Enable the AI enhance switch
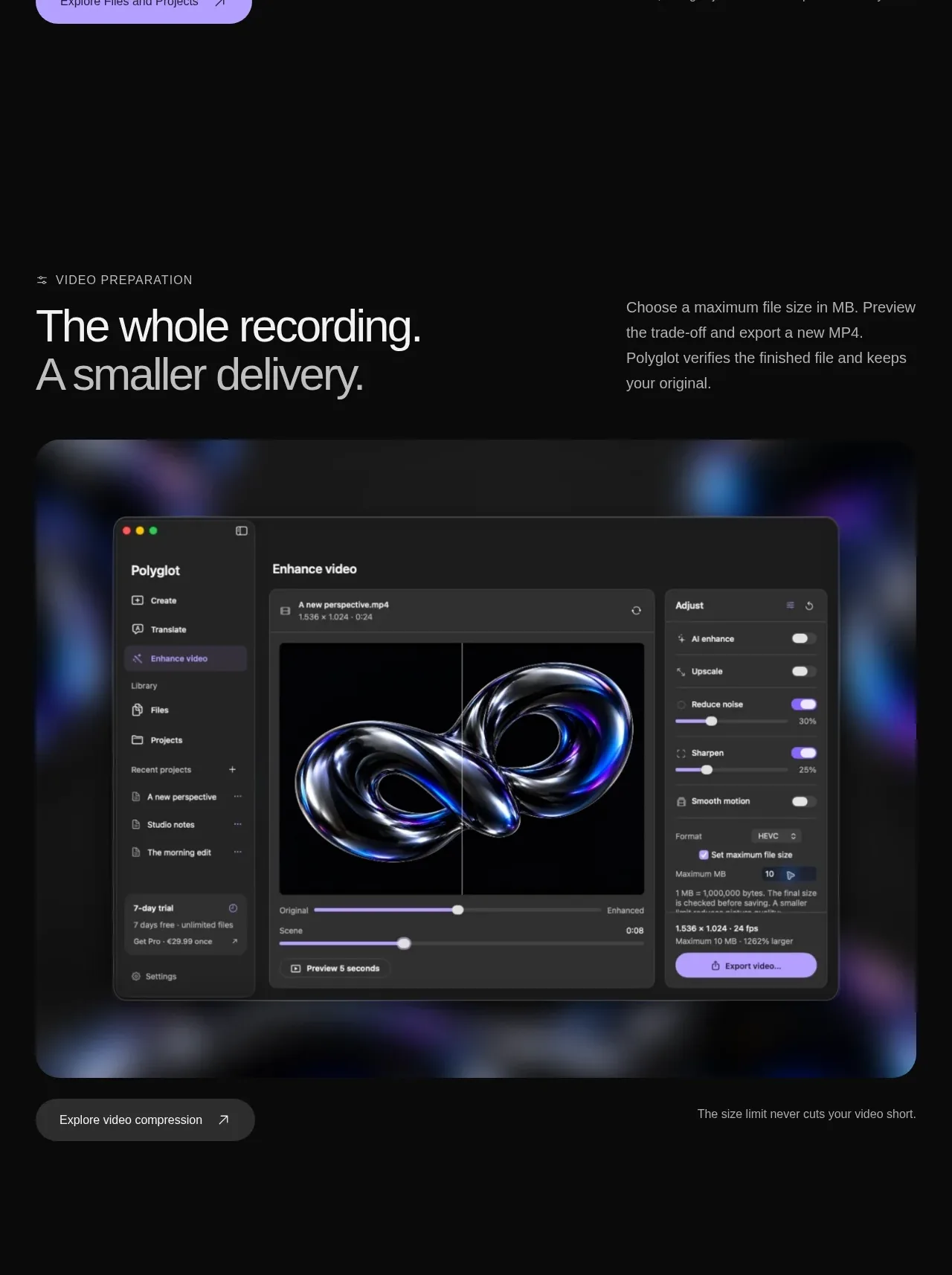952x1275 pixels. coord(803,638)
